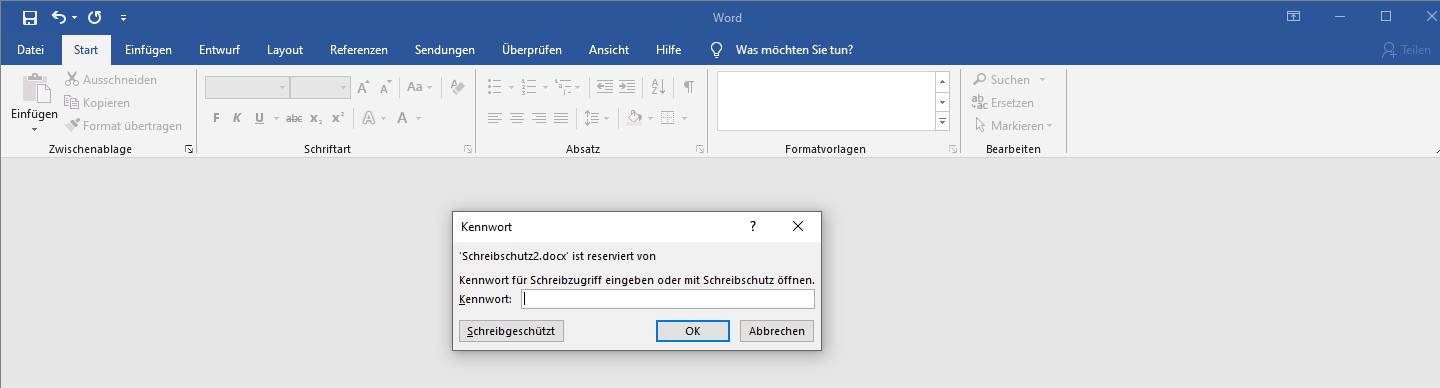Switch to the Ansicht tab
1440x388 pixels.
[x=609, y=50]
